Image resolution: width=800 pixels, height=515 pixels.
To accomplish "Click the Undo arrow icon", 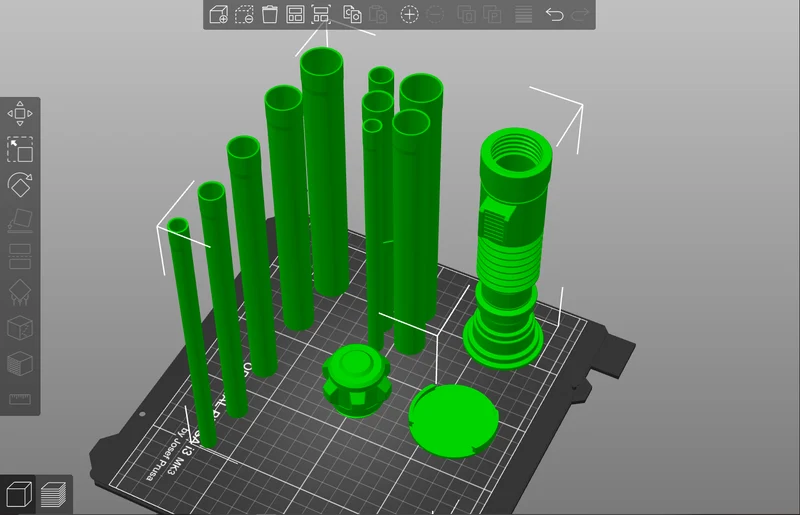I will point(554,14).
